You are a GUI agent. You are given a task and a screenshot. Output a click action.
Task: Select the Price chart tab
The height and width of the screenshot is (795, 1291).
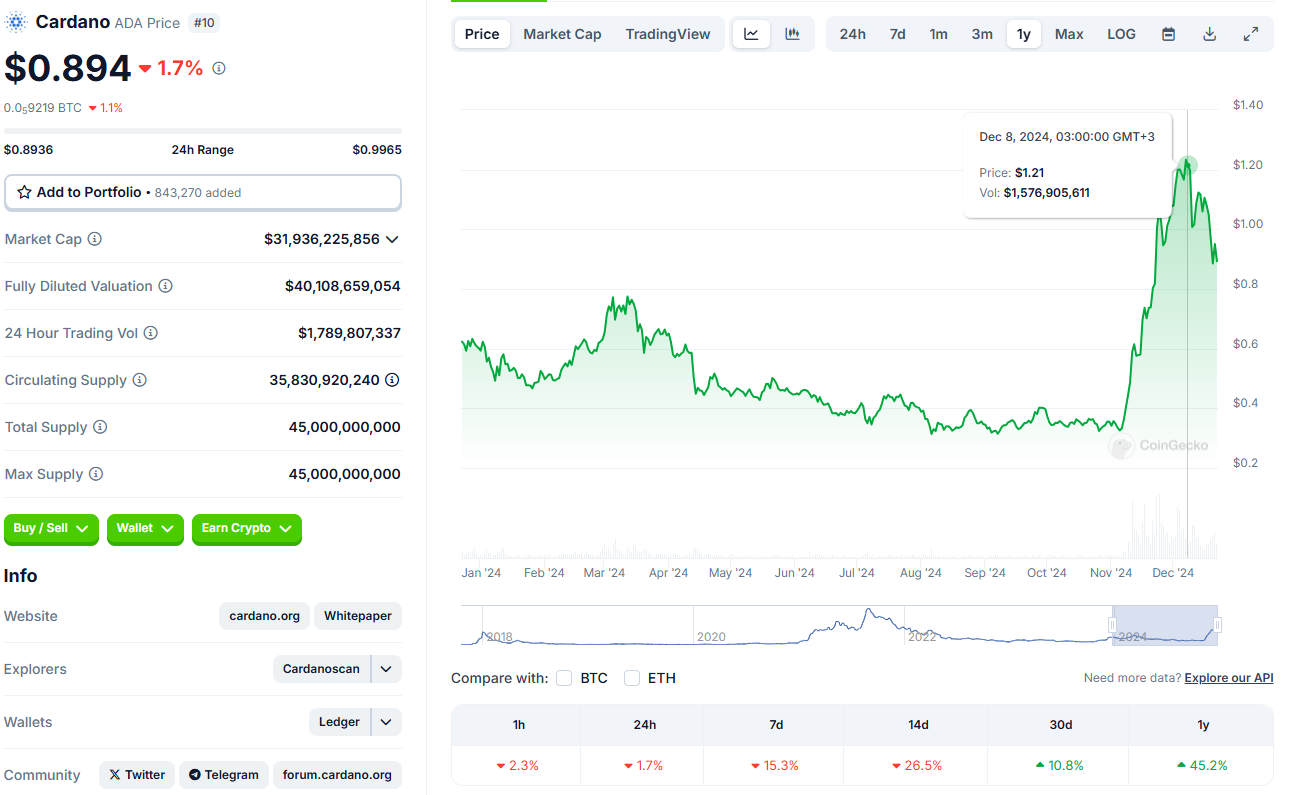pyautogui.click(x=482, y=34)
